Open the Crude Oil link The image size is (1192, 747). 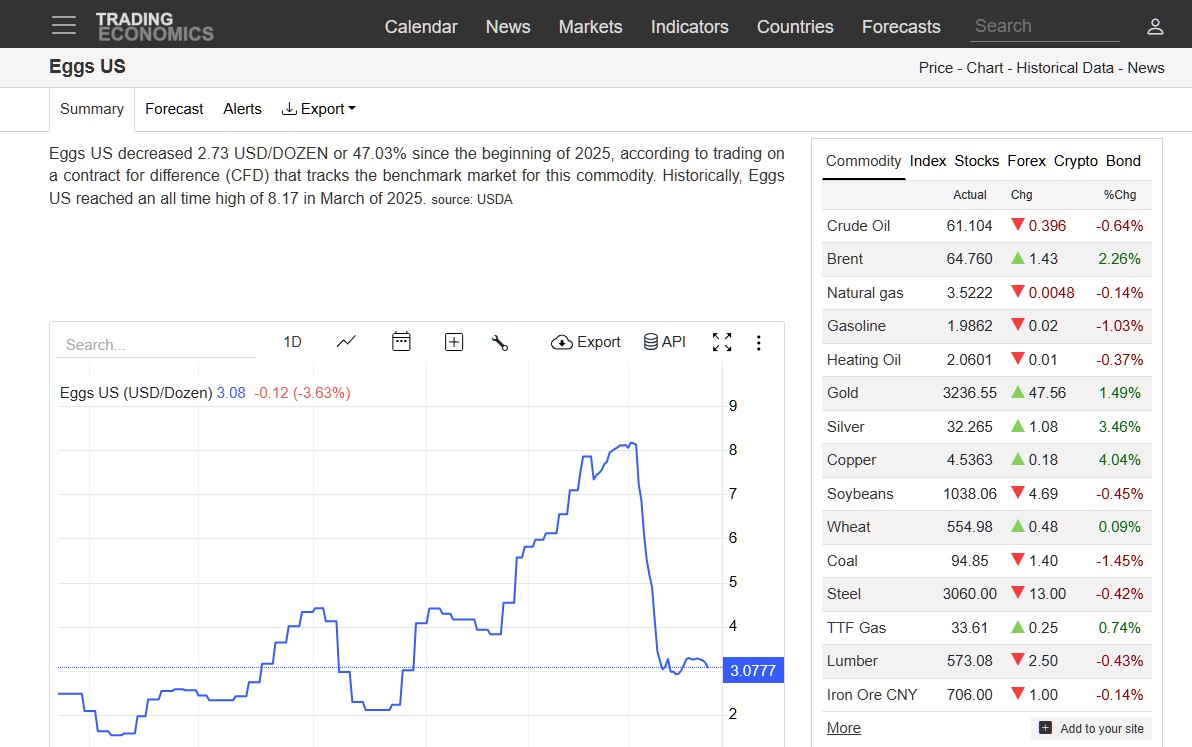(x=858, y=226)
